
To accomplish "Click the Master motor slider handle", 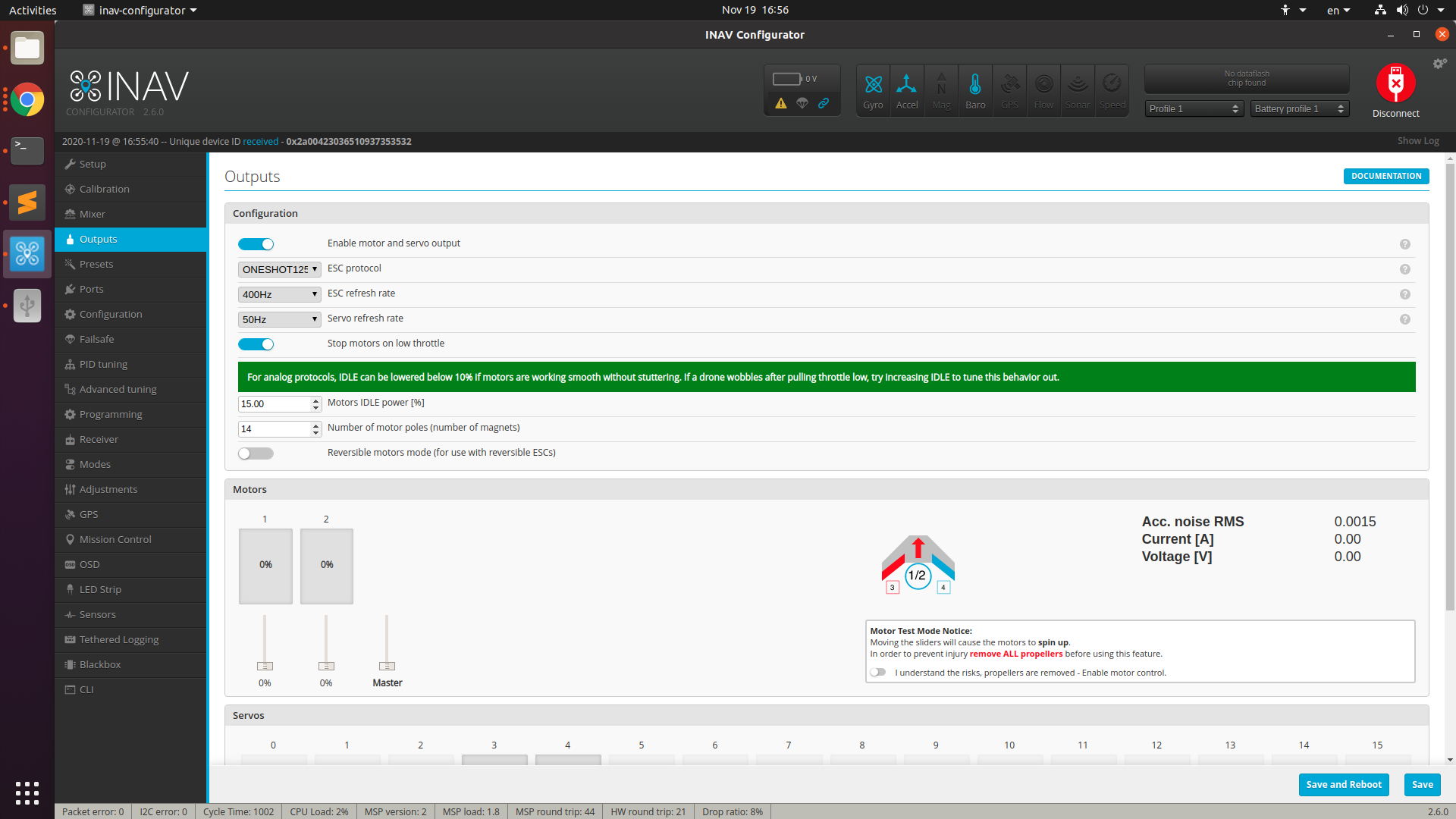I will 387,666.
